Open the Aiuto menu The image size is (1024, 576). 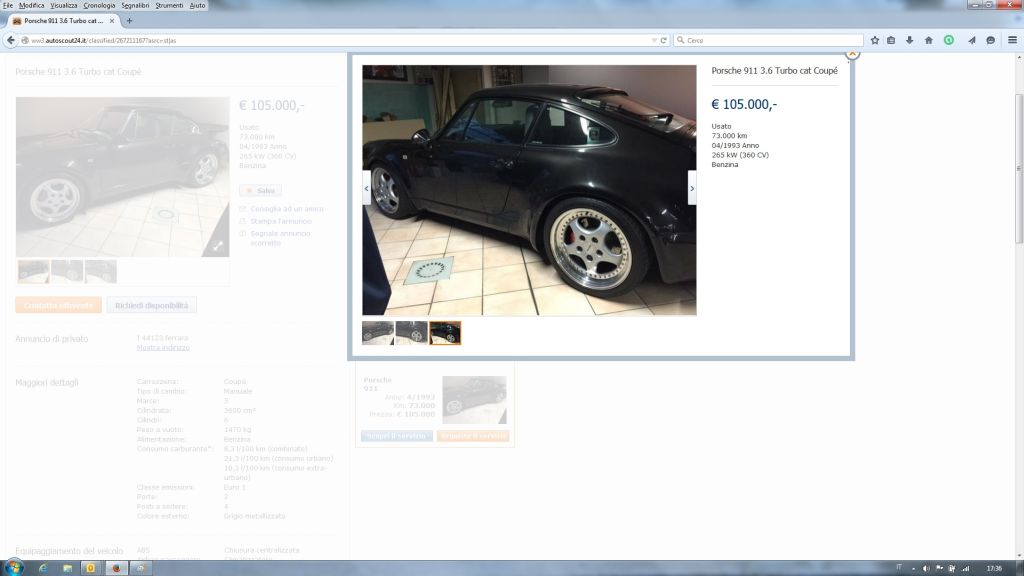[x=197, y=5]
